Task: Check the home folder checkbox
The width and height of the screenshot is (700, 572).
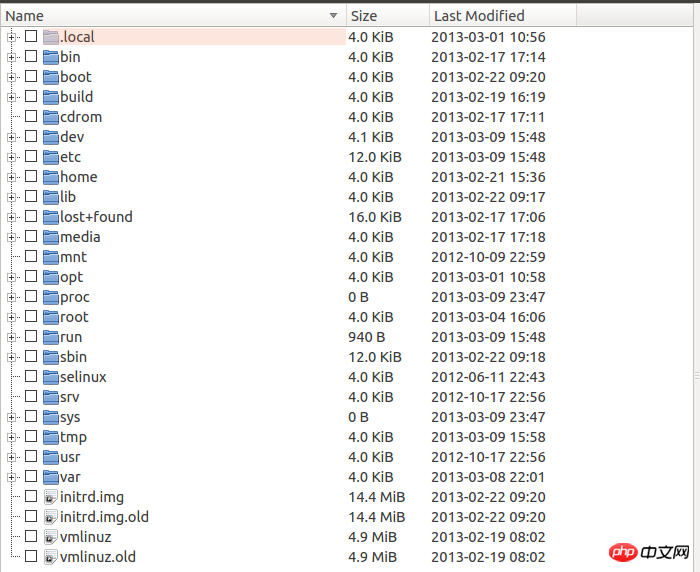Action: pyautogui.click(x=31, y=176)
